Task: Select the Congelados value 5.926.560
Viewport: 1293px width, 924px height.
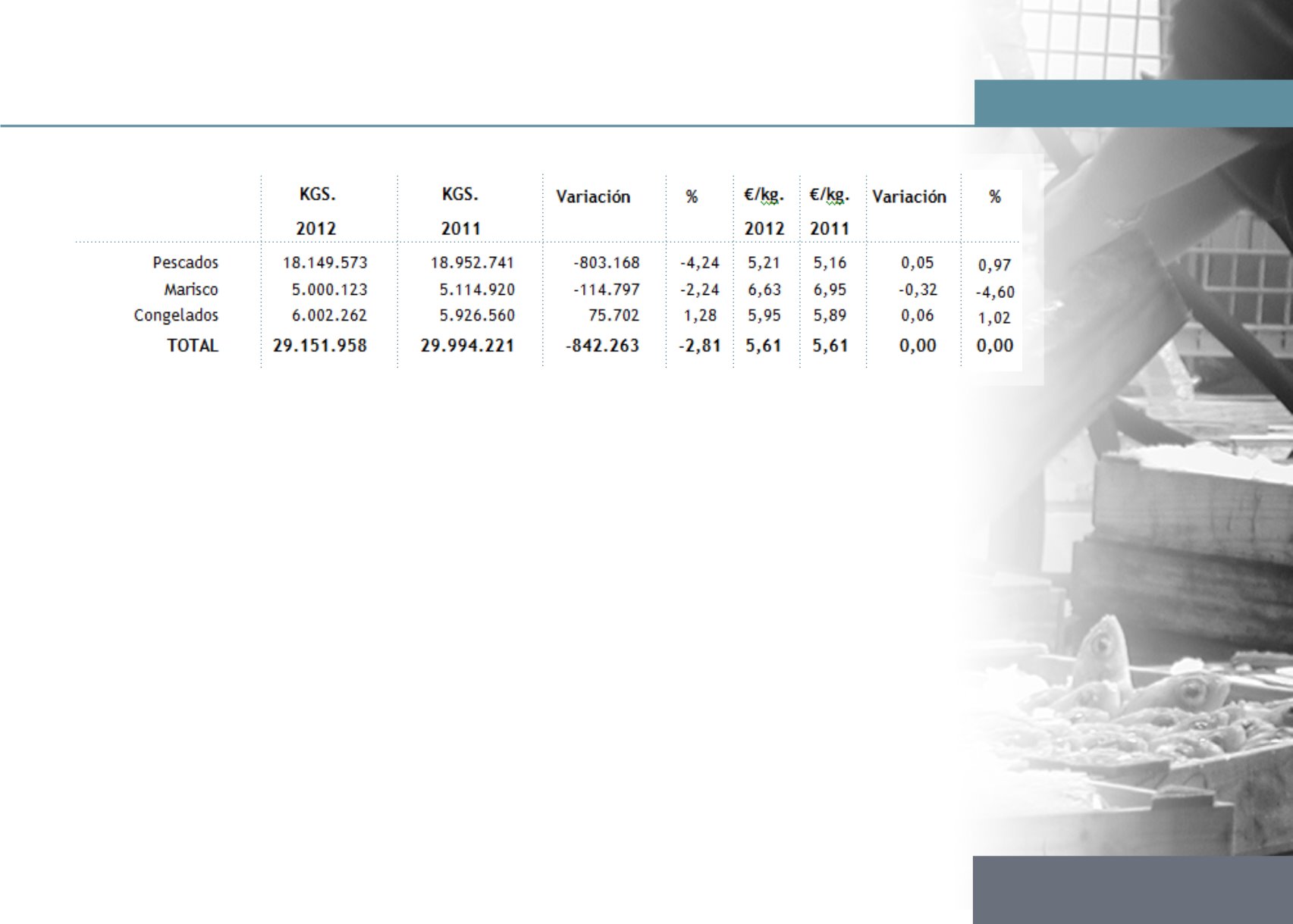Action: (x=477, y=315)
